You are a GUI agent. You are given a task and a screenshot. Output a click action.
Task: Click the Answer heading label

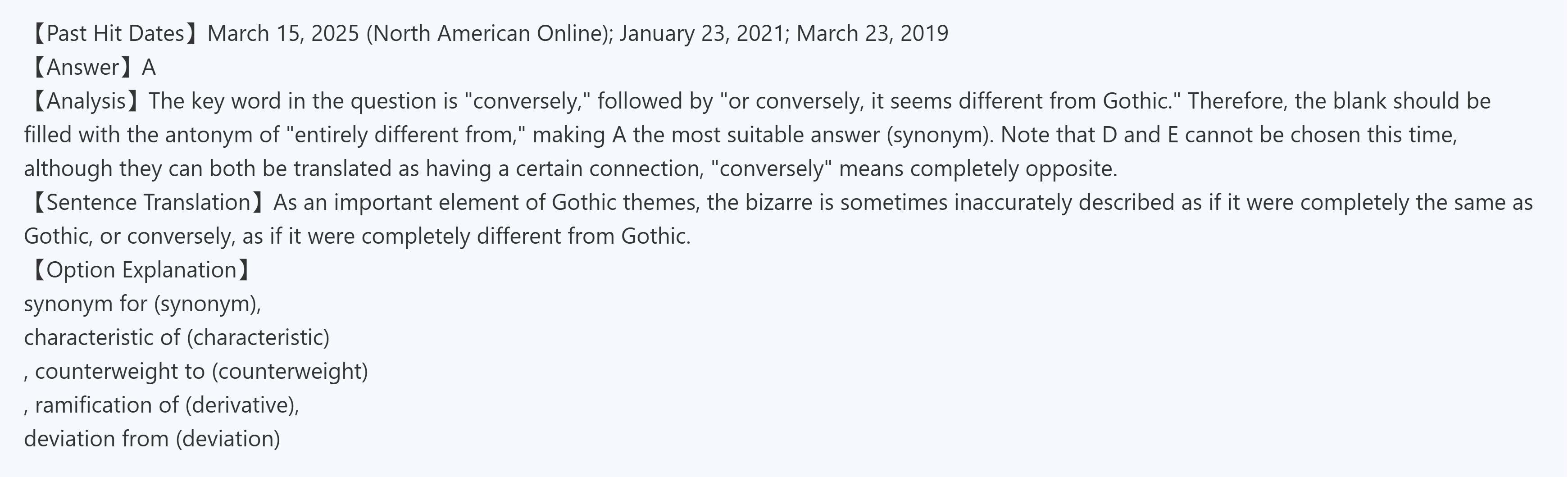click(x=82, y=68)
